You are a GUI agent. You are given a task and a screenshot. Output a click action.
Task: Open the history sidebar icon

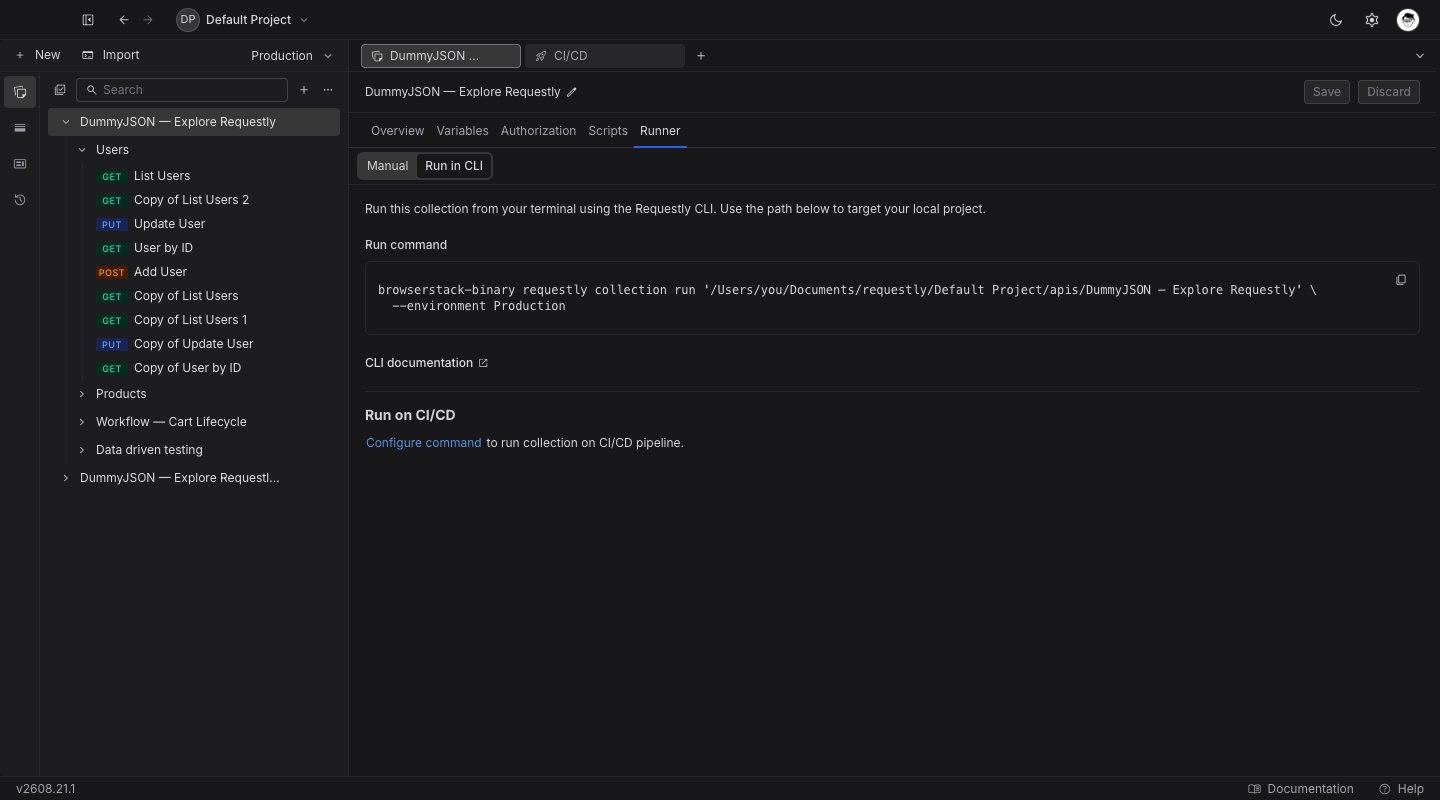pos(20,200)
